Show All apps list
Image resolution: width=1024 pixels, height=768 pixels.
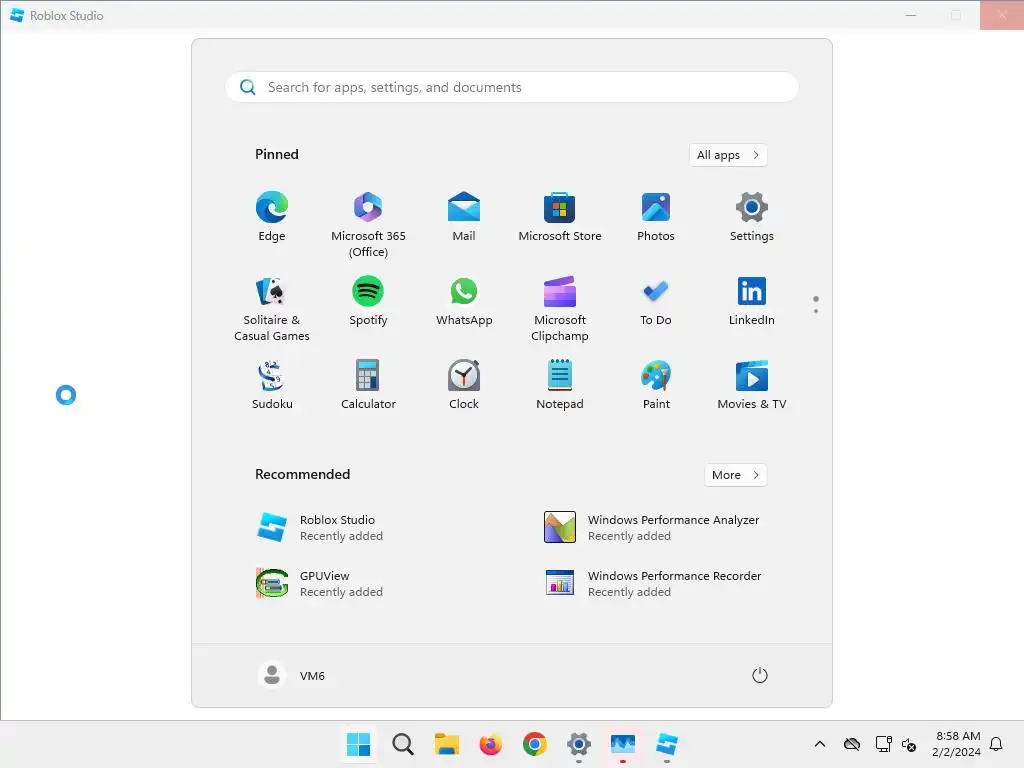point(728,155)
